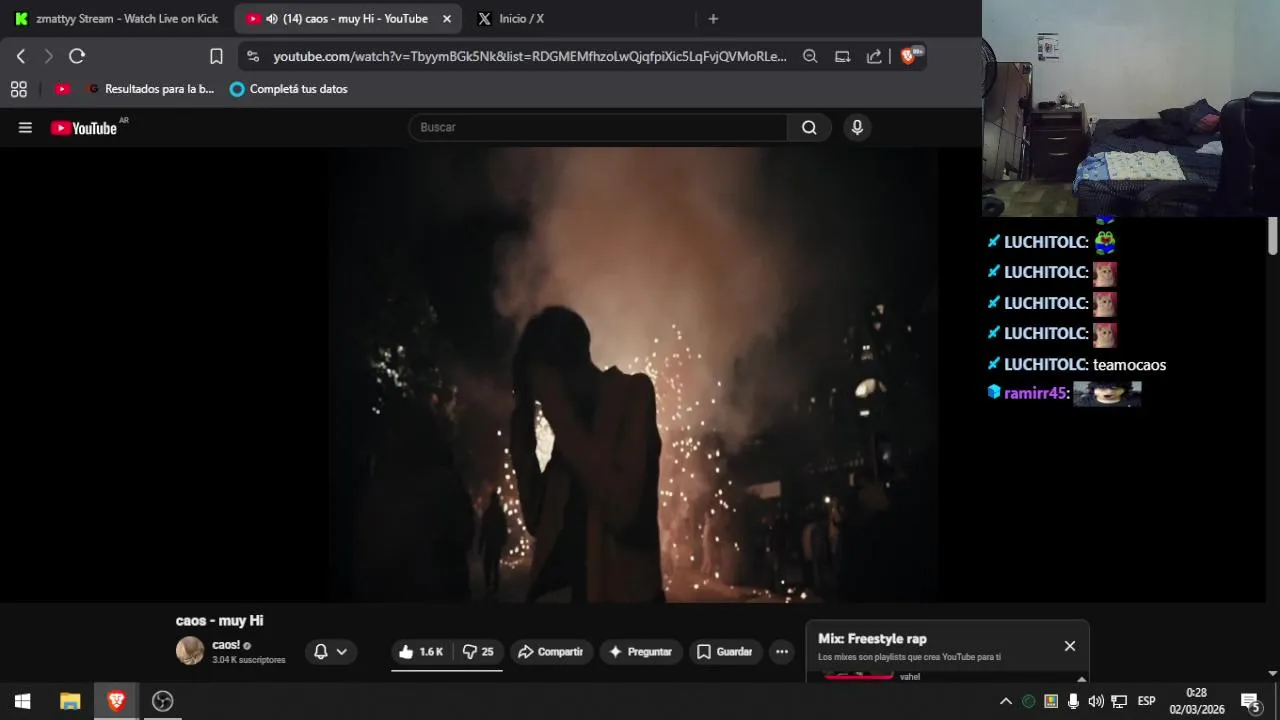Dislike the video with 25 dislikes
The image size is (1280, 720).
click(x=478, y=652)
